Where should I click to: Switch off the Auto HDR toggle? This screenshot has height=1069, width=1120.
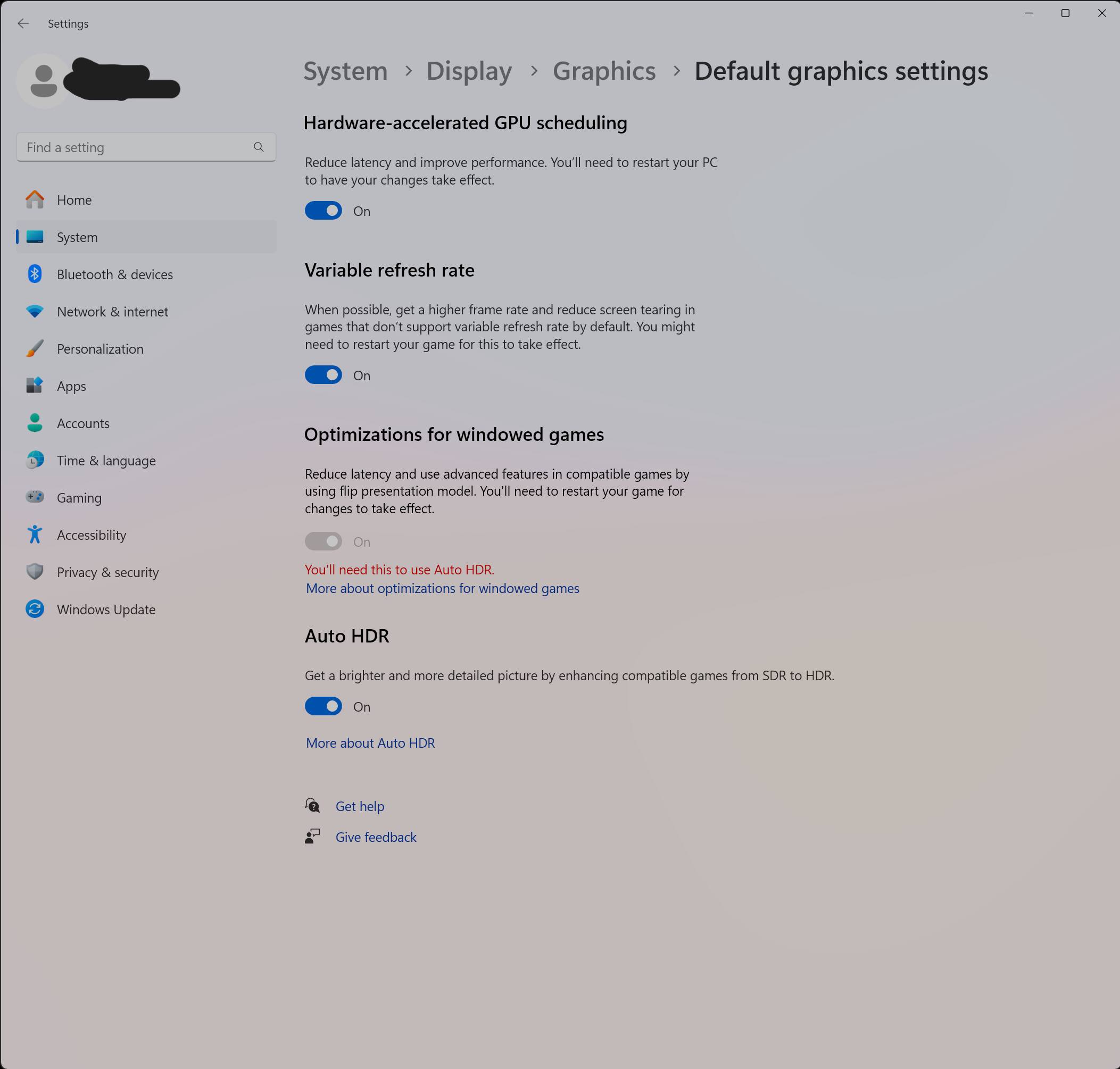323,707
